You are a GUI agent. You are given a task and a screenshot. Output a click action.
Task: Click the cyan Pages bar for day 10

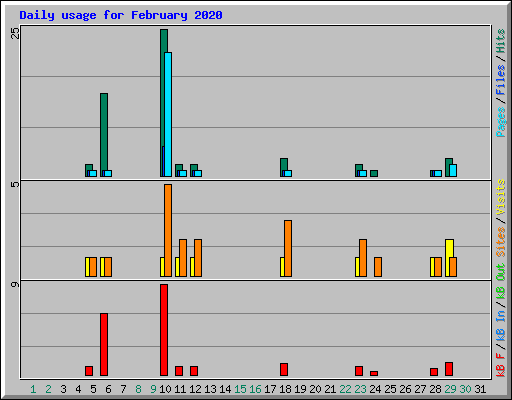pos(168,114)
